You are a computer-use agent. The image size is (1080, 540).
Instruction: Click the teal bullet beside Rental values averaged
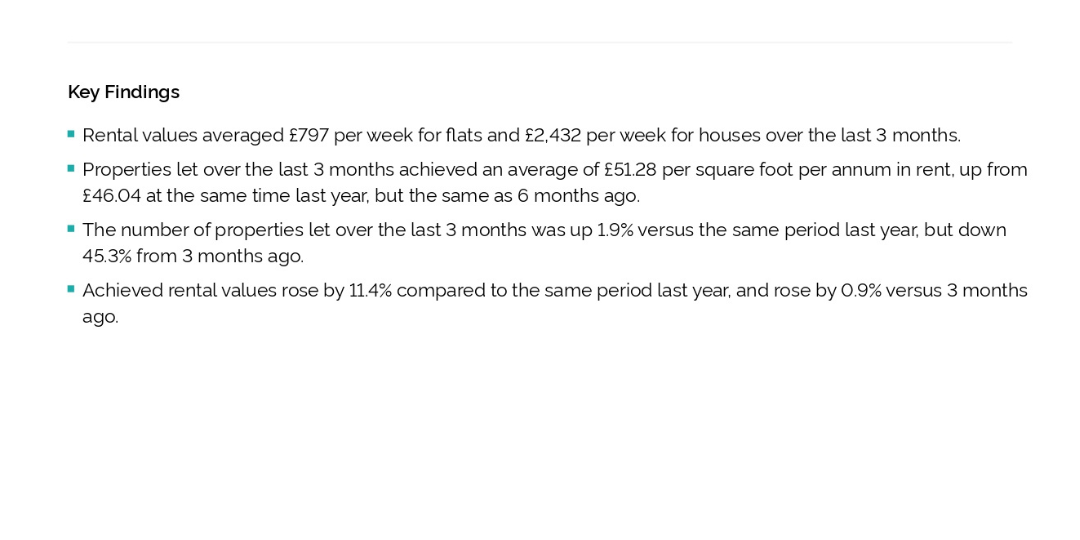71,134
